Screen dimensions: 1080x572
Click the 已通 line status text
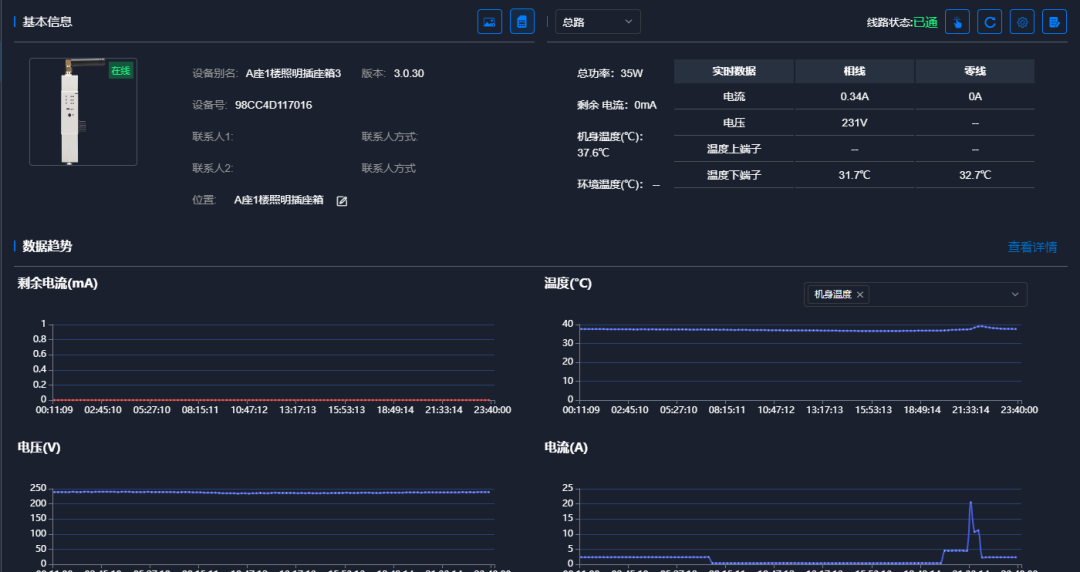tap(926, 22)
